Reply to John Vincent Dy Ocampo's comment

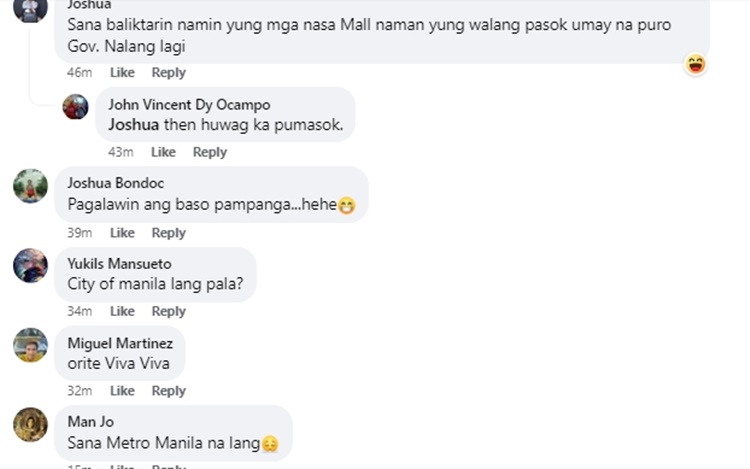[x=210, y=152]
